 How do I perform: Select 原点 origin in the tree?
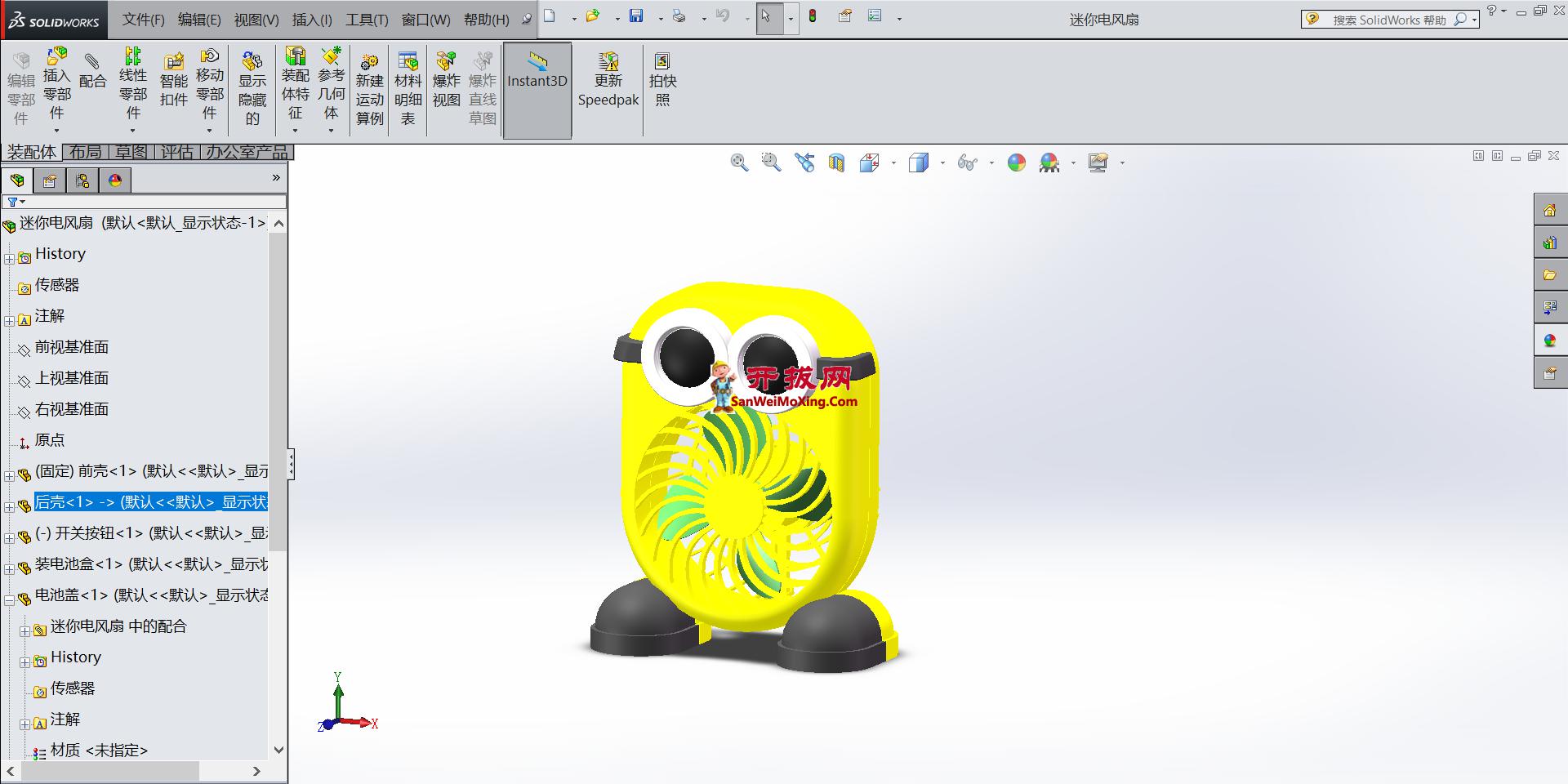point(49,440)
